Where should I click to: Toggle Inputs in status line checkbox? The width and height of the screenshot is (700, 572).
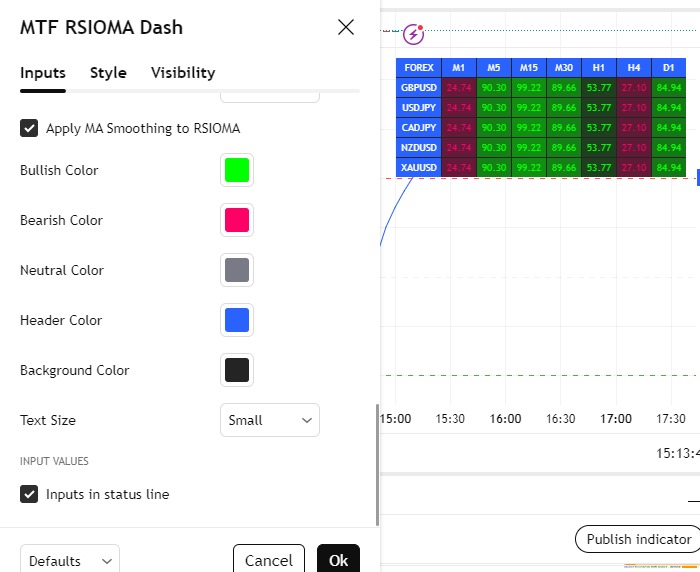click(x=29, y=494)
